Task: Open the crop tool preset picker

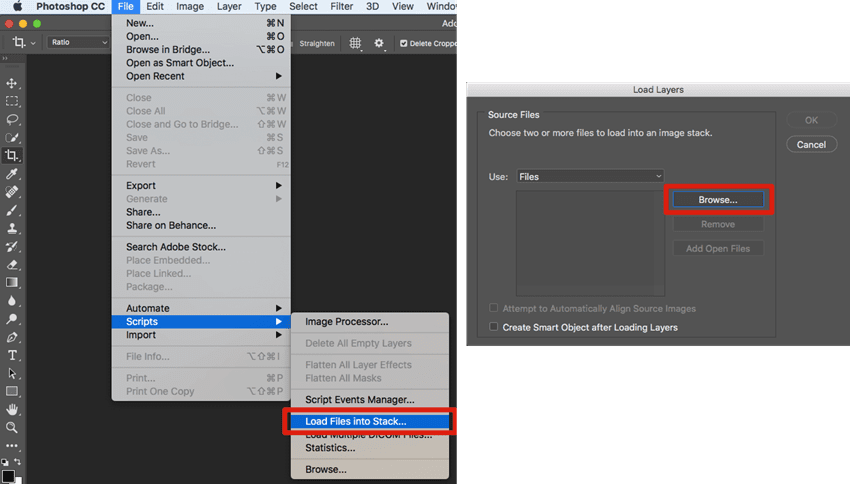Action: click(23, 42)
